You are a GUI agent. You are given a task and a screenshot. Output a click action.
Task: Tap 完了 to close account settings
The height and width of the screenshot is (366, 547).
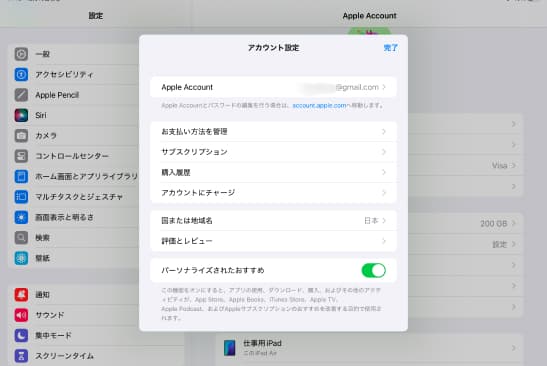(x=390, y=48)
